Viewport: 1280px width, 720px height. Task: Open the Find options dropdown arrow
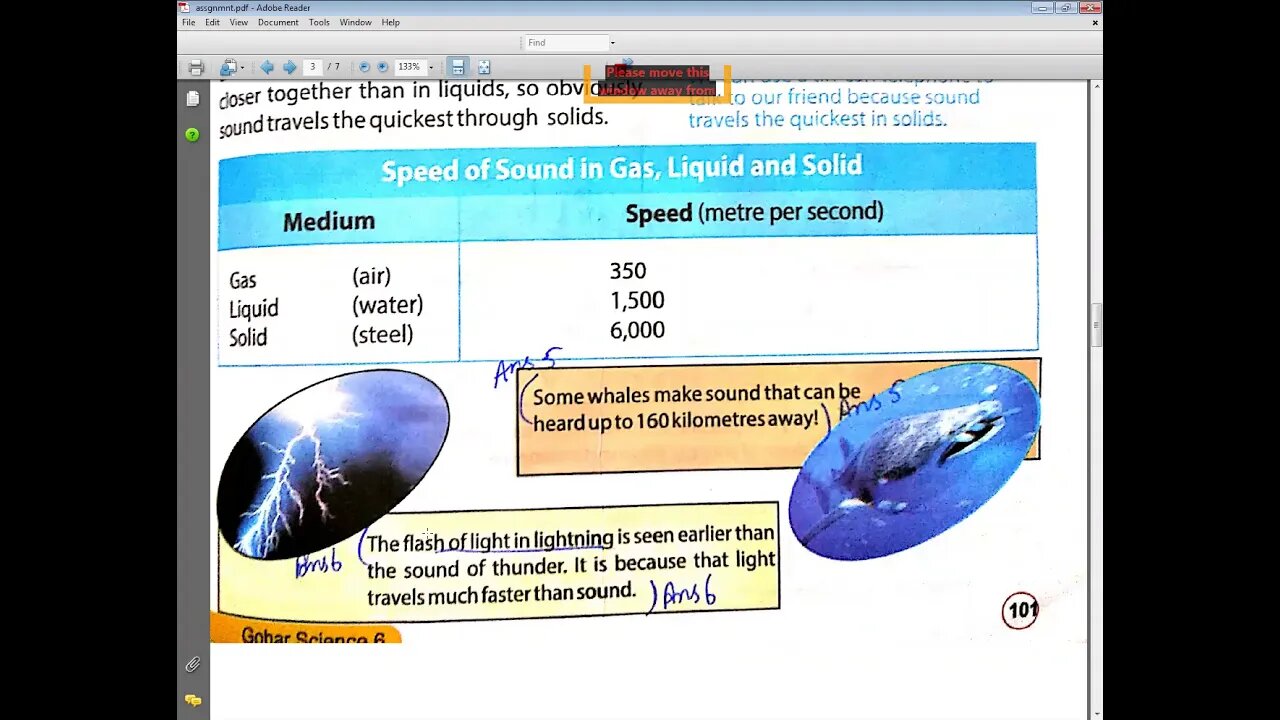612,43
